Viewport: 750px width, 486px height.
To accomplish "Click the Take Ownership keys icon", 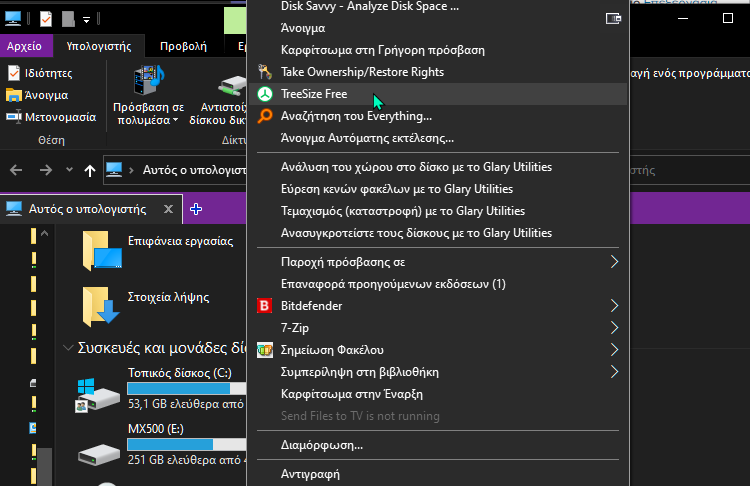I will point(265,72).
